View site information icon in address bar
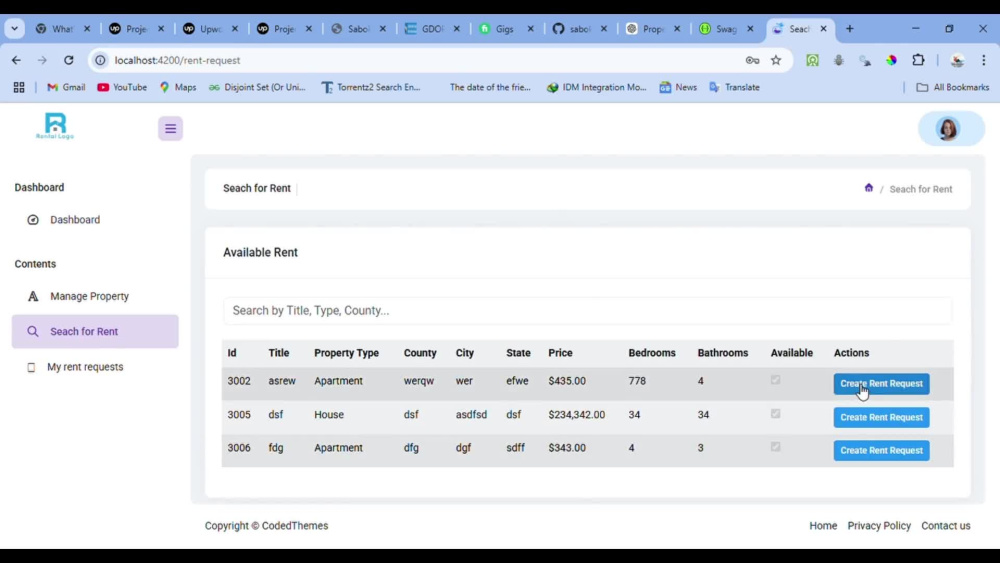Image resolution: width=1000 pixels, height=563 pixels. point(100,60)
